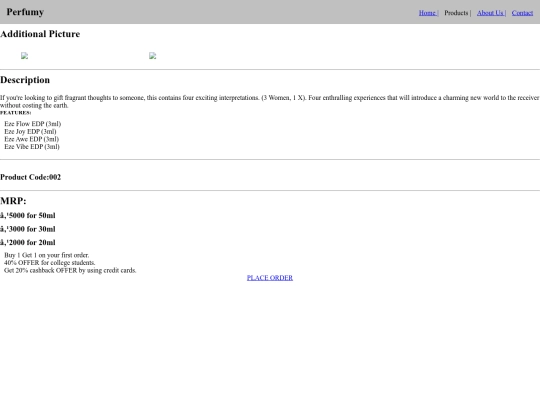The width and height of the screenshot is (540, 405).
Task: Open the Contact page link
Action: [x=522, y=13]
